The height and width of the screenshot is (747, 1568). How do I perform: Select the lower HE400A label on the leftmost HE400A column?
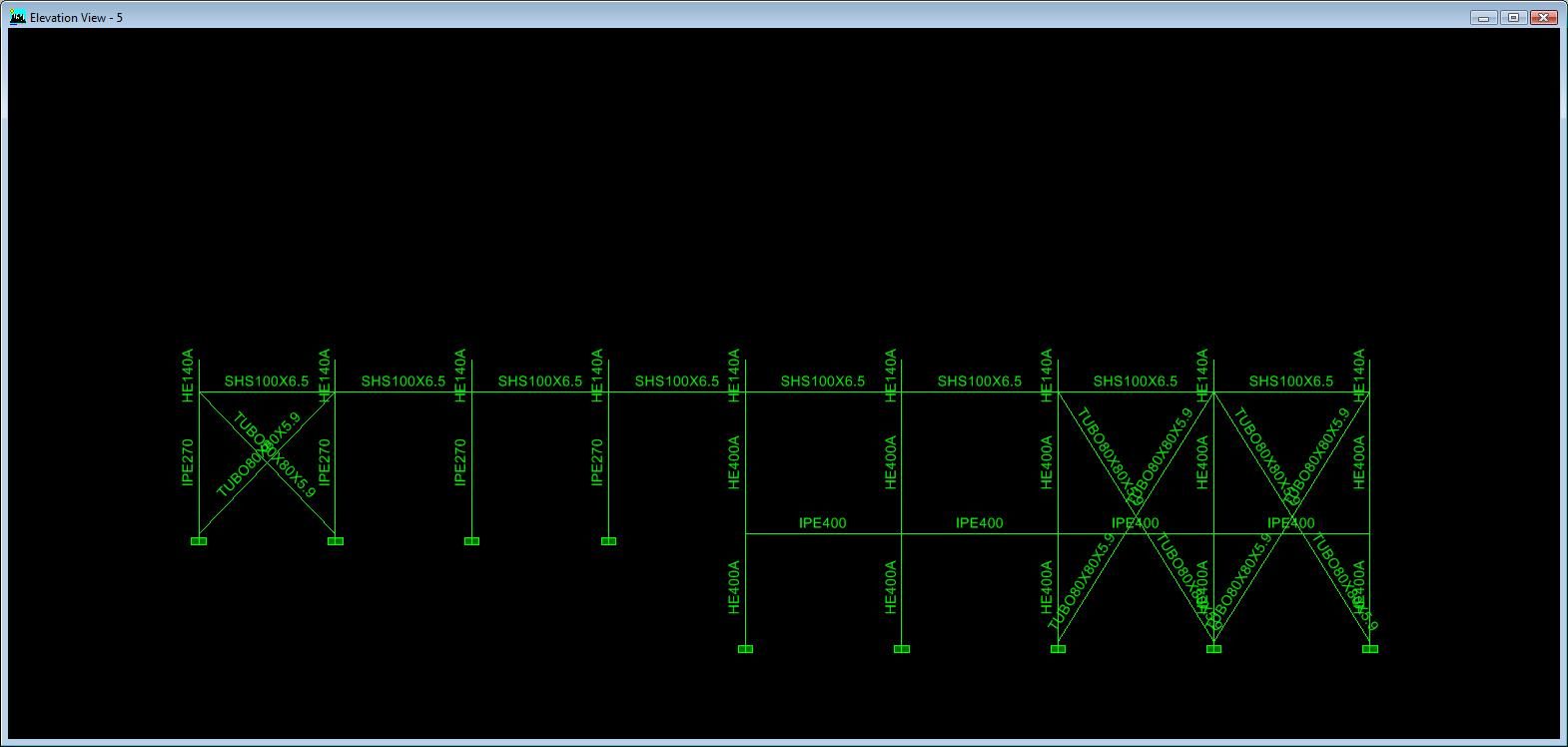pos(734,587)
